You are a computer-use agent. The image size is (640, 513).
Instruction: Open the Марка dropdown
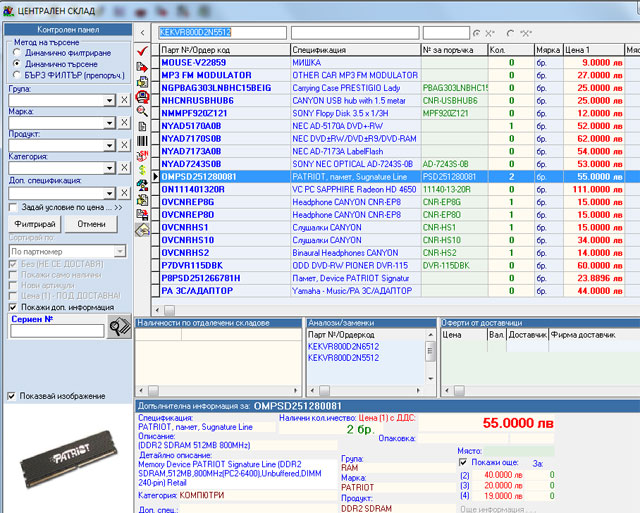click(x=109, y=123)
